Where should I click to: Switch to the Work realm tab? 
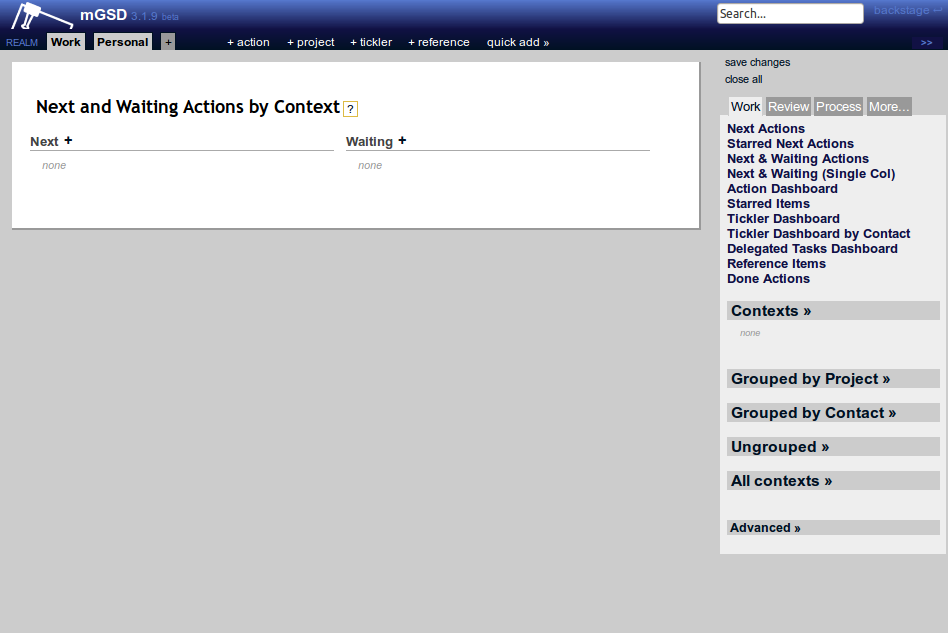pyautogui.click(x=65, y=42)
